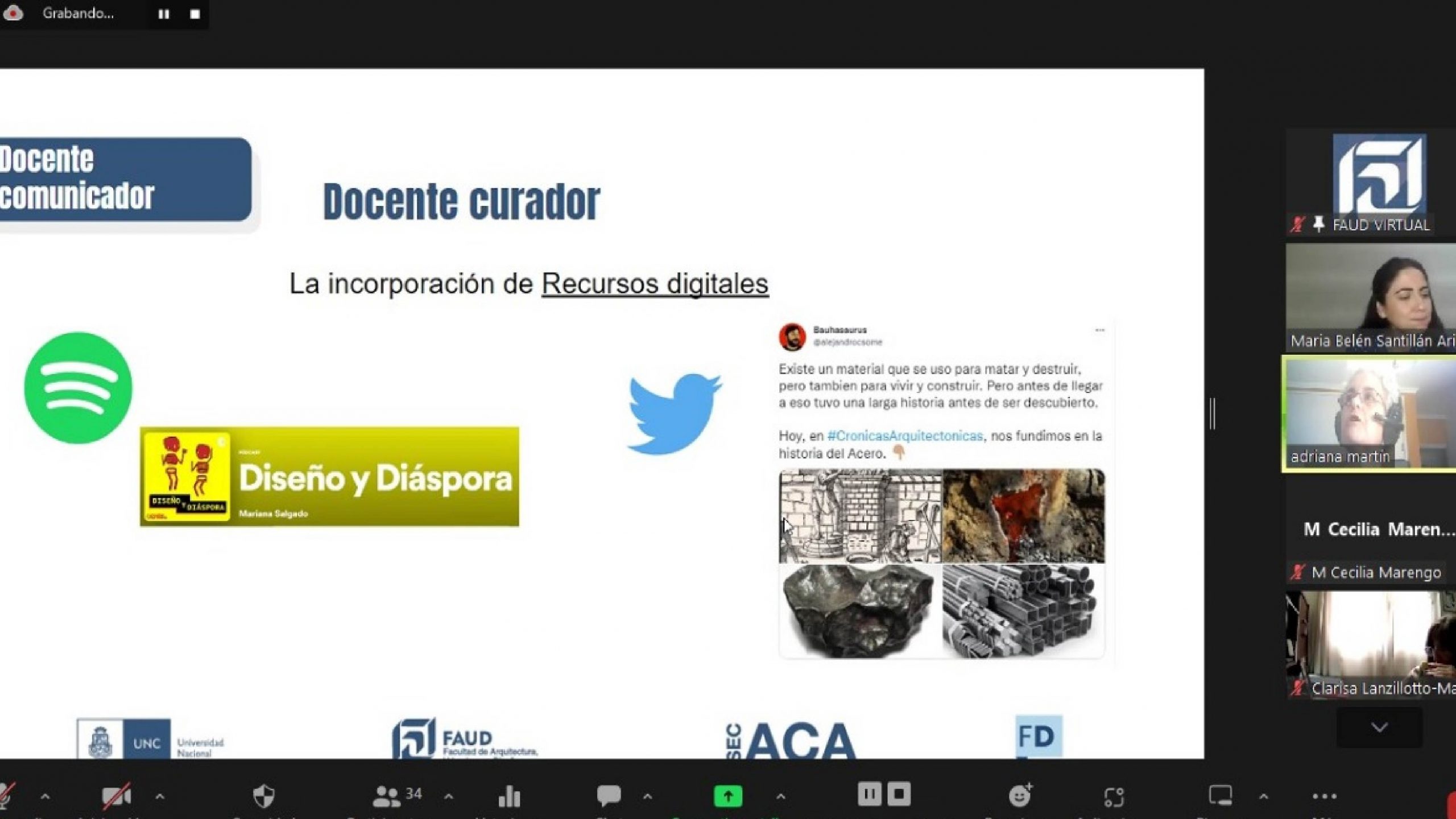
Task: Open the Security shield options
Action: (x=263, y=796)
